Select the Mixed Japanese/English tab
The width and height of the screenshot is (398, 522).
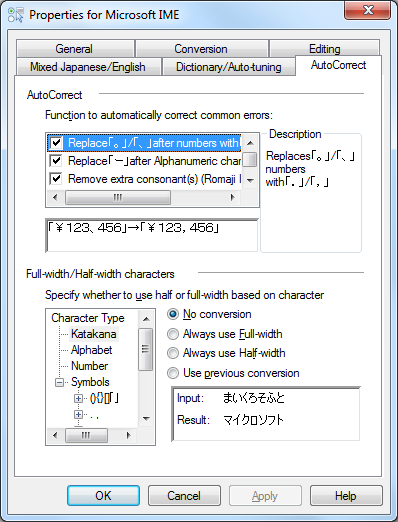88,67
